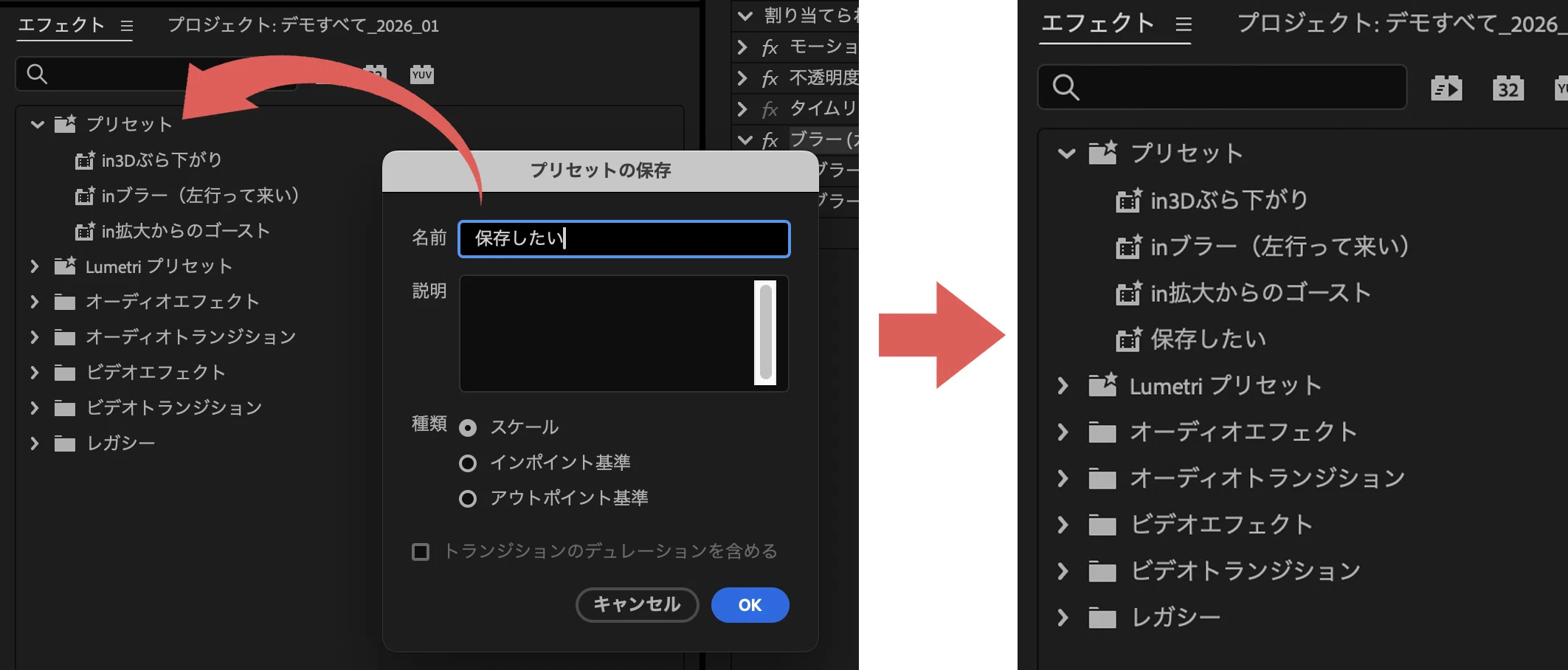Toggle fx icon for ブラー effect
1568x670 pixels.
click(770, 141)
